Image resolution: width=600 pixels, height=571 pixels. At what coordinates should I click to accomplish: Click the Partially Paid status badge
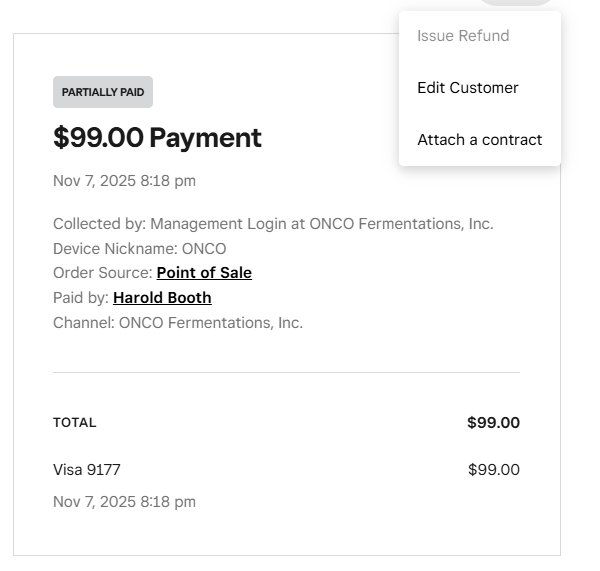click(103, 92)
